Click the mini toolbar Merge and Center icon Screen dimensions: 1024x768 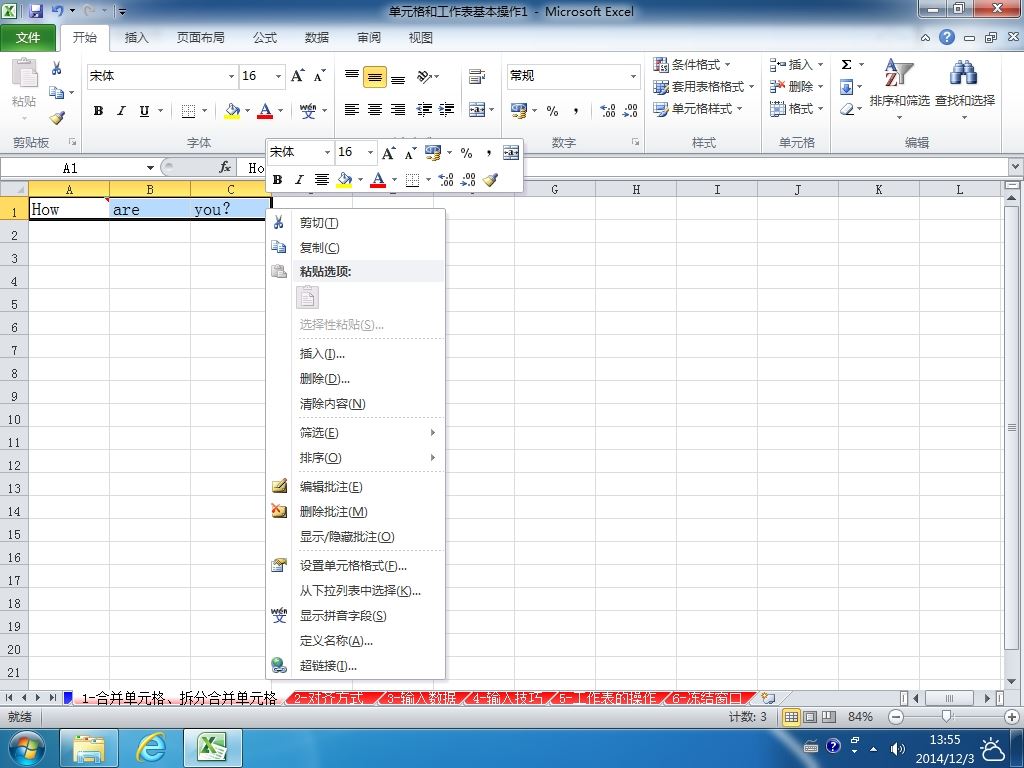pos(511,153)
